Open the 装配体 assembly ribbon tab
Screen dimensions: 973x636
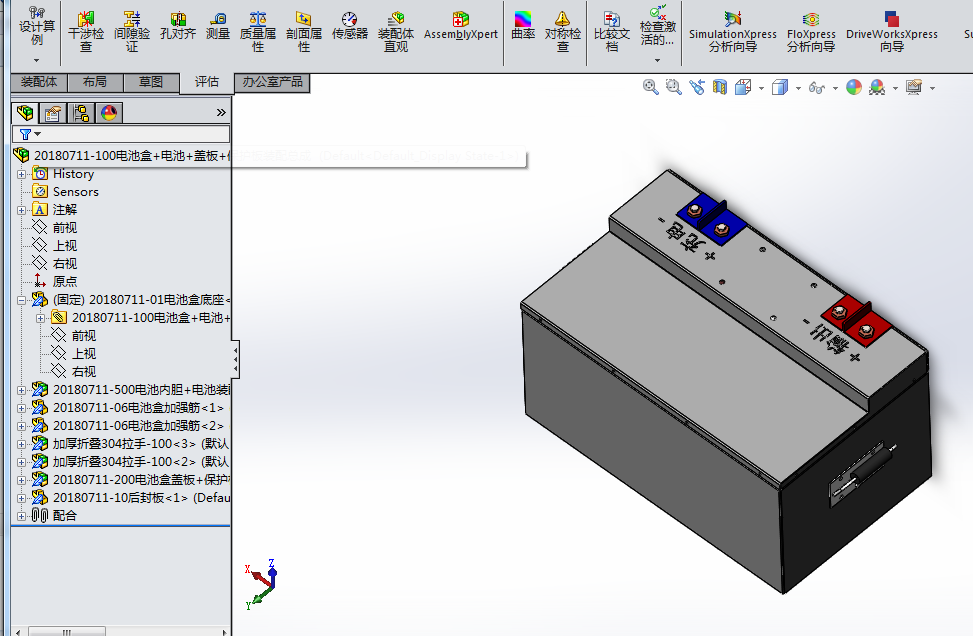pyautogui.click(x=38, y=82)
